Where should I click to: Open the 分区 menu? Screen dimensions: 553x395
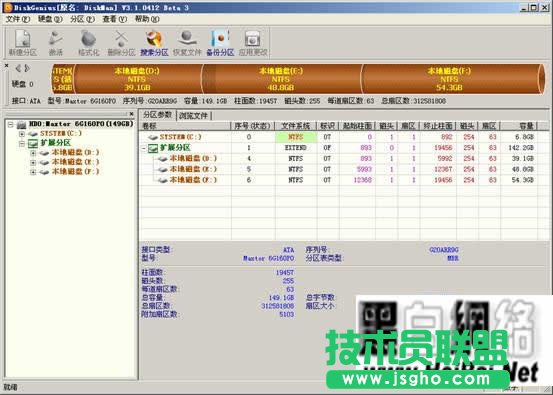[82, 19]
